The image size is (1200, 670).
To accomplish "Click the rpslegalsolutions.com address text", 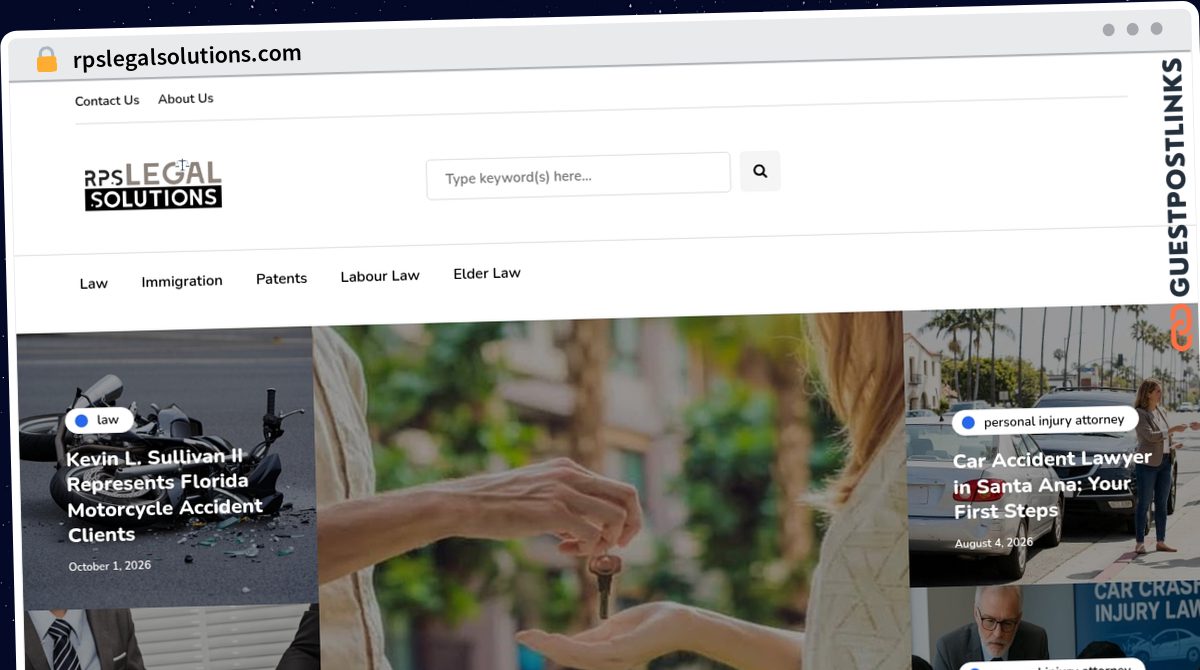I will pos(187,56).
